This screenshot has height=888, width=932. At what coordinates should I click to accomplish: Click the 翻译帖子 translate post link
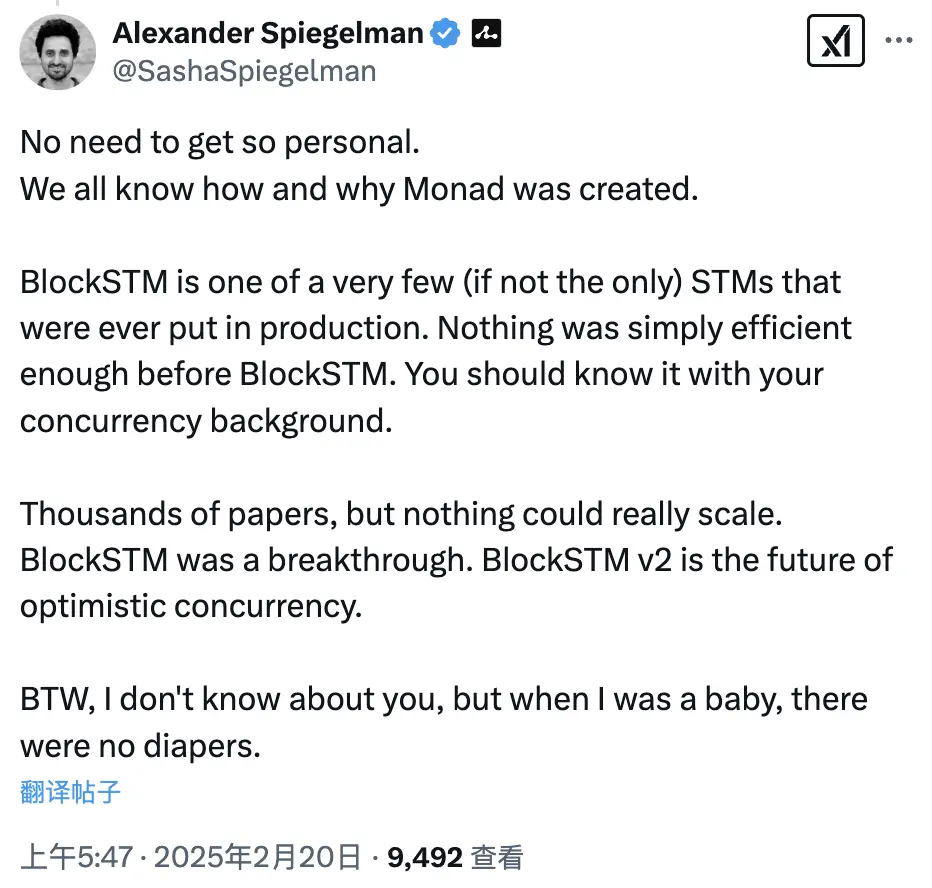70,793
